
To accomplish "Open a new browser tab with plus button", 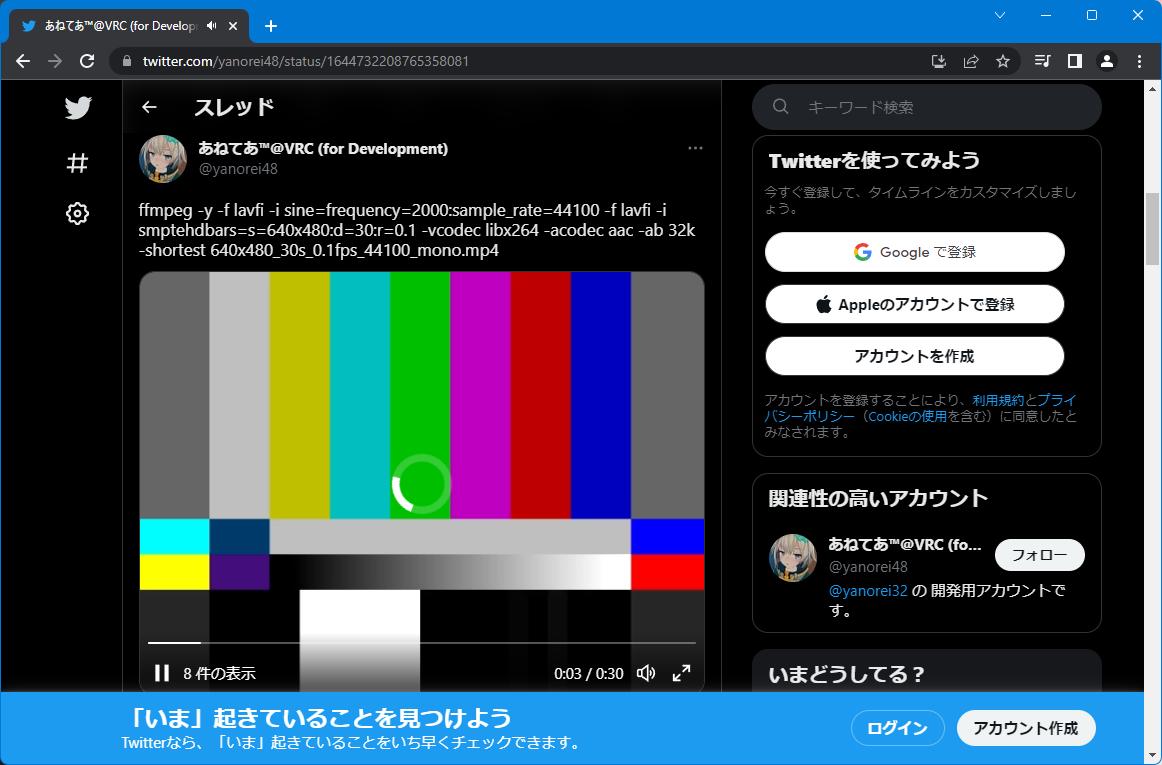I will coord(270,26).
